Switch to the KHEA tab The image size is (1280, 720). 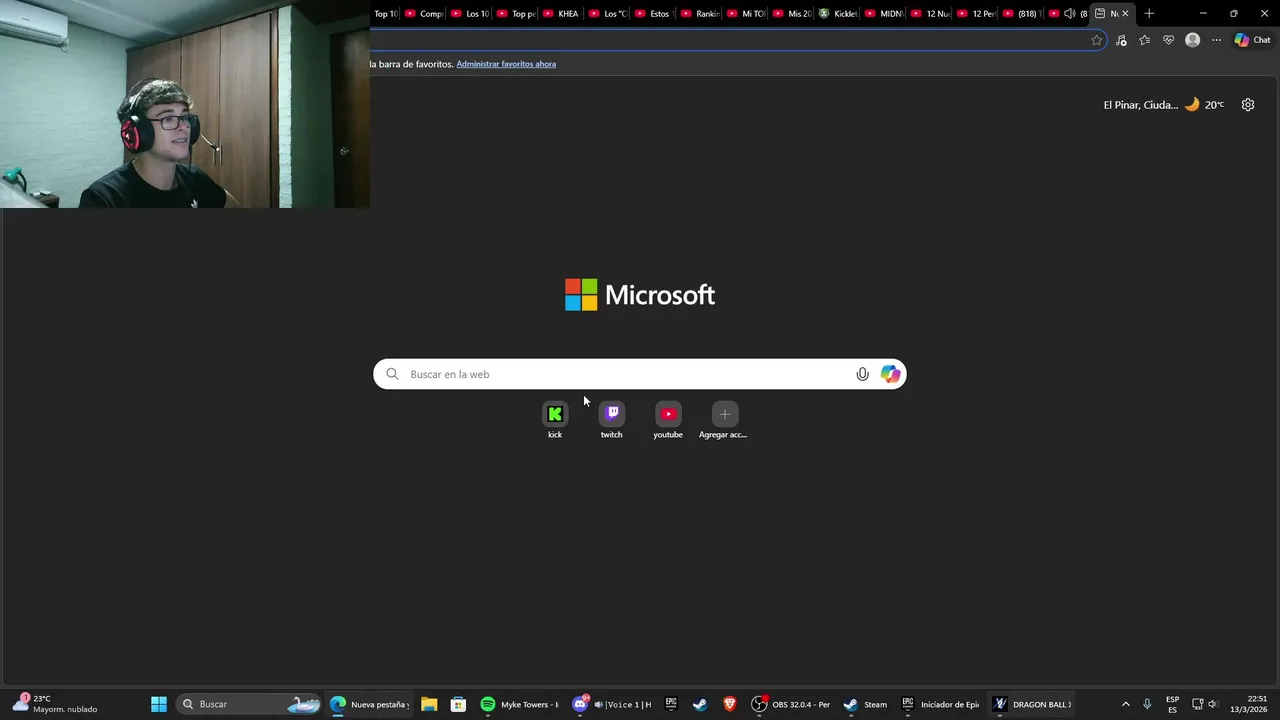coord(561,13)
